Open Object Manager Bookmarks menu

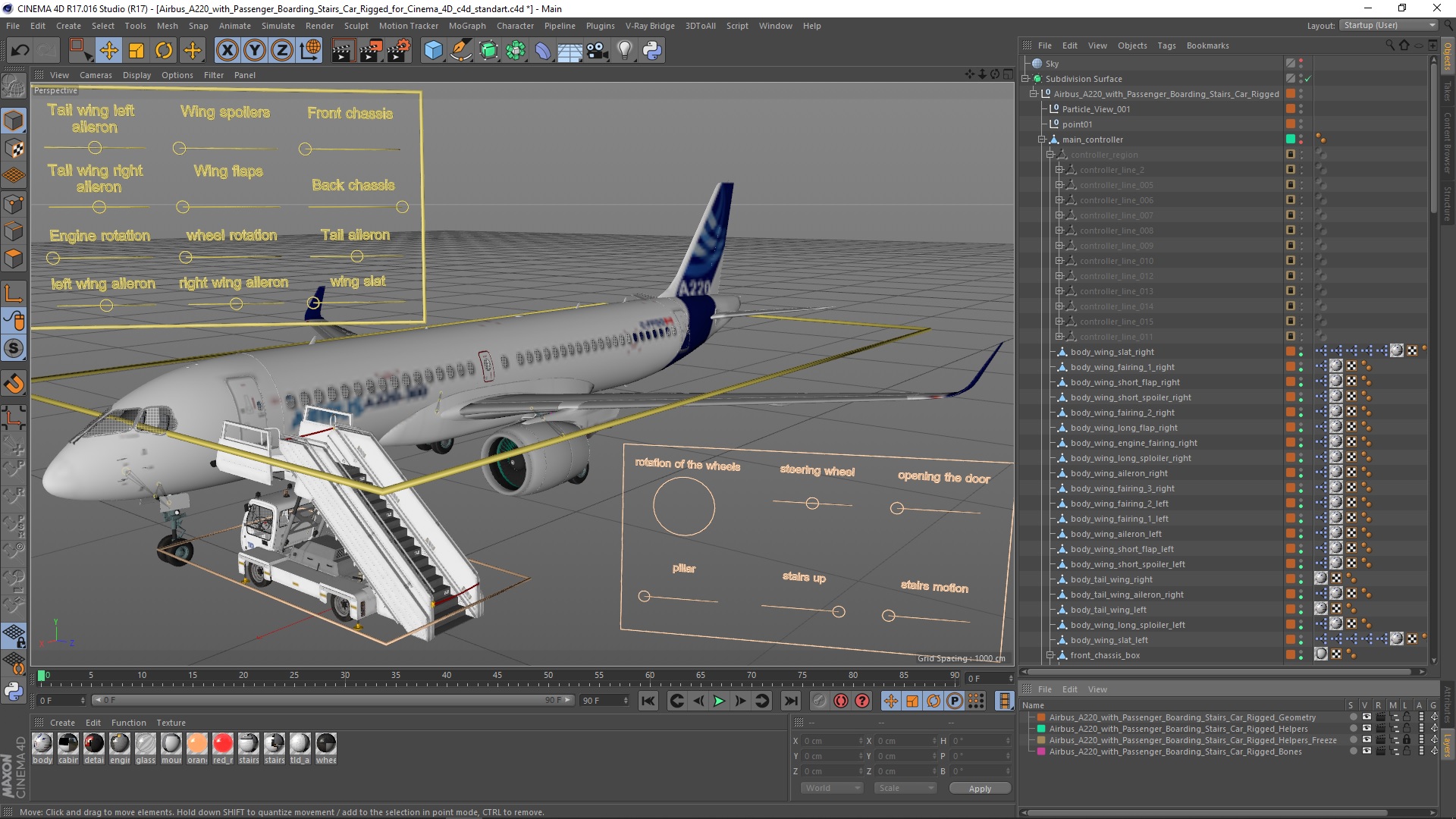coord(1207,45)
